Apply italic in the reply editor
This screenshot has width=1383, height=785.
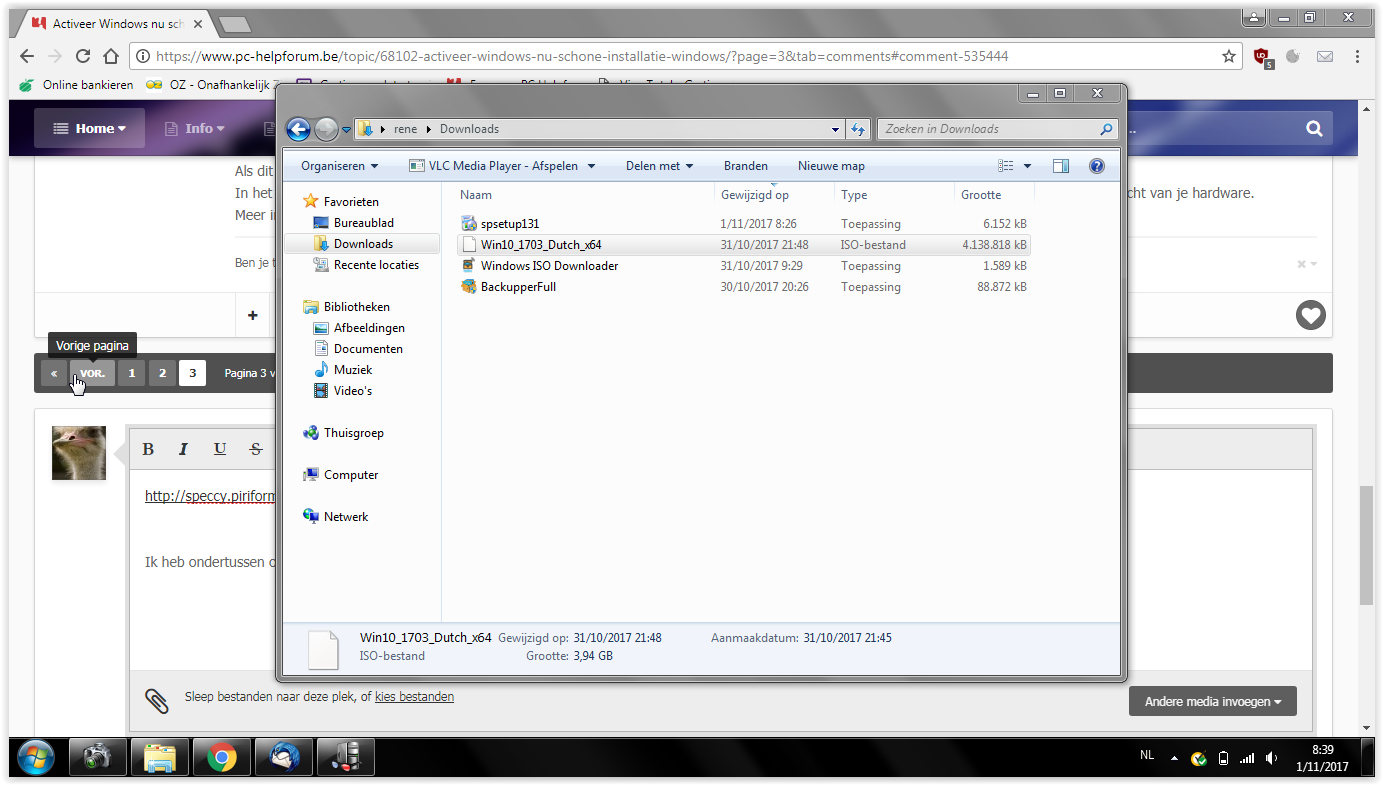tap(184, 449)
